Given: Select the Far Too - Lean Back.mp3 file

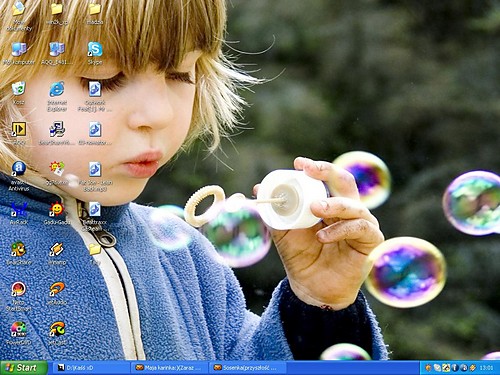Looking at the screenshot, I should click(x=95, y=169).
